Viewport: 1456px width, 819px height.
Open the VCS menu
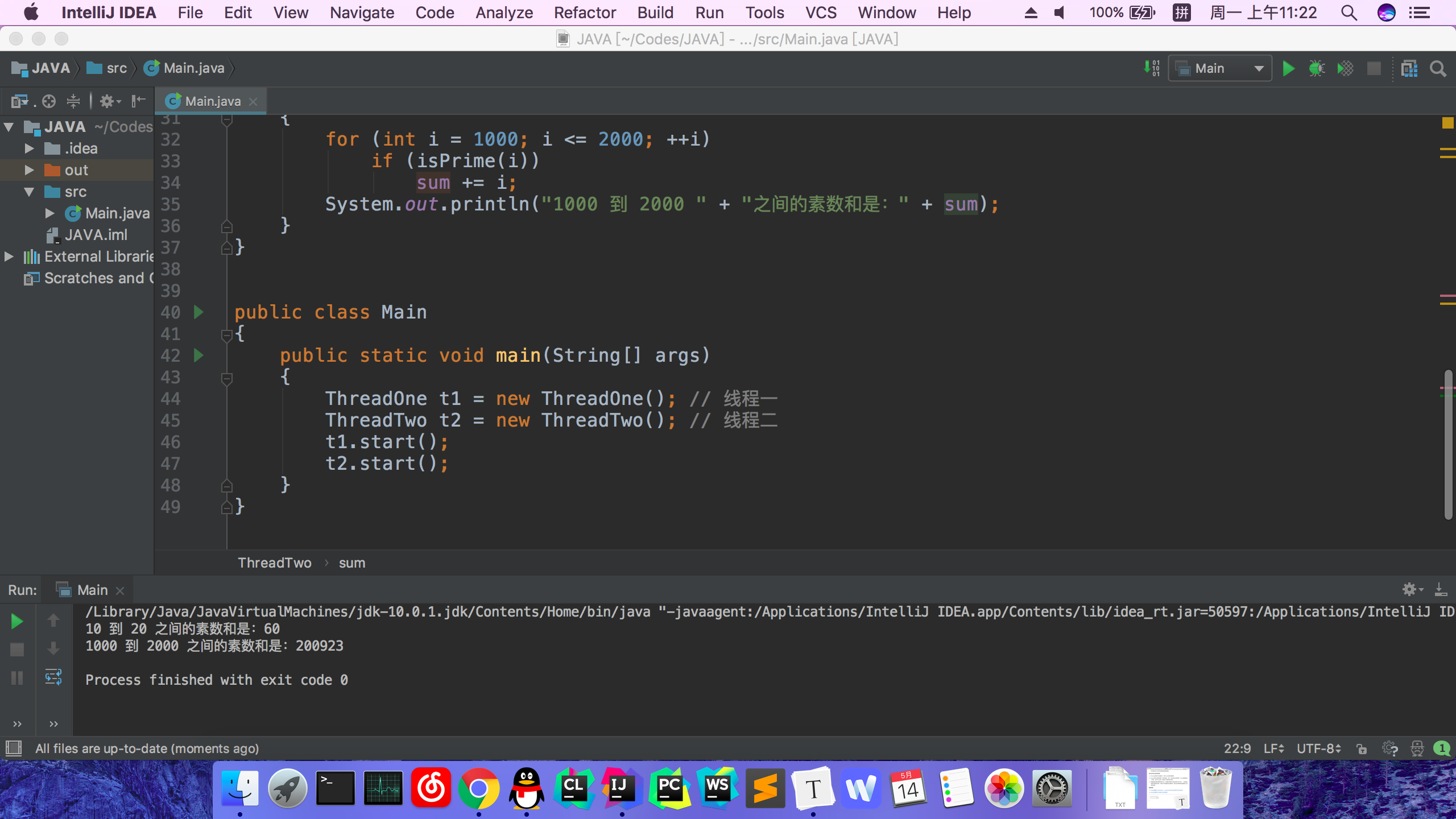coord(821,13)
